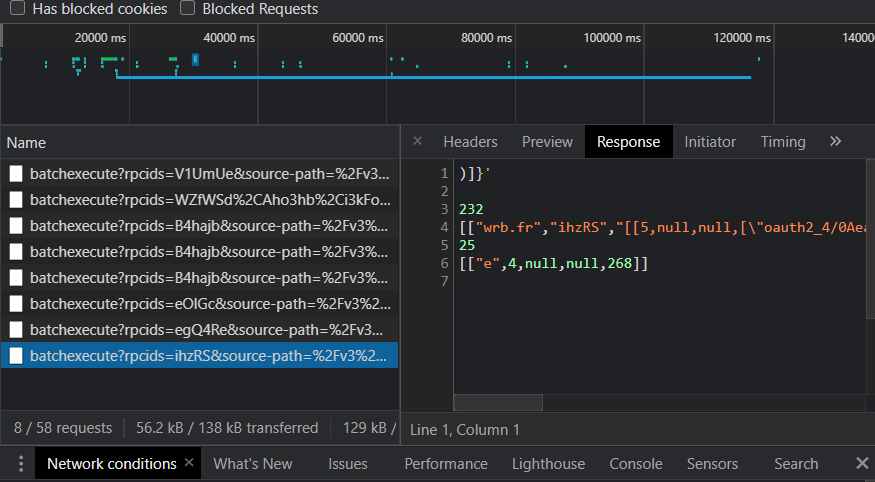Click file icon of egQ4Re request

(16, 329)
